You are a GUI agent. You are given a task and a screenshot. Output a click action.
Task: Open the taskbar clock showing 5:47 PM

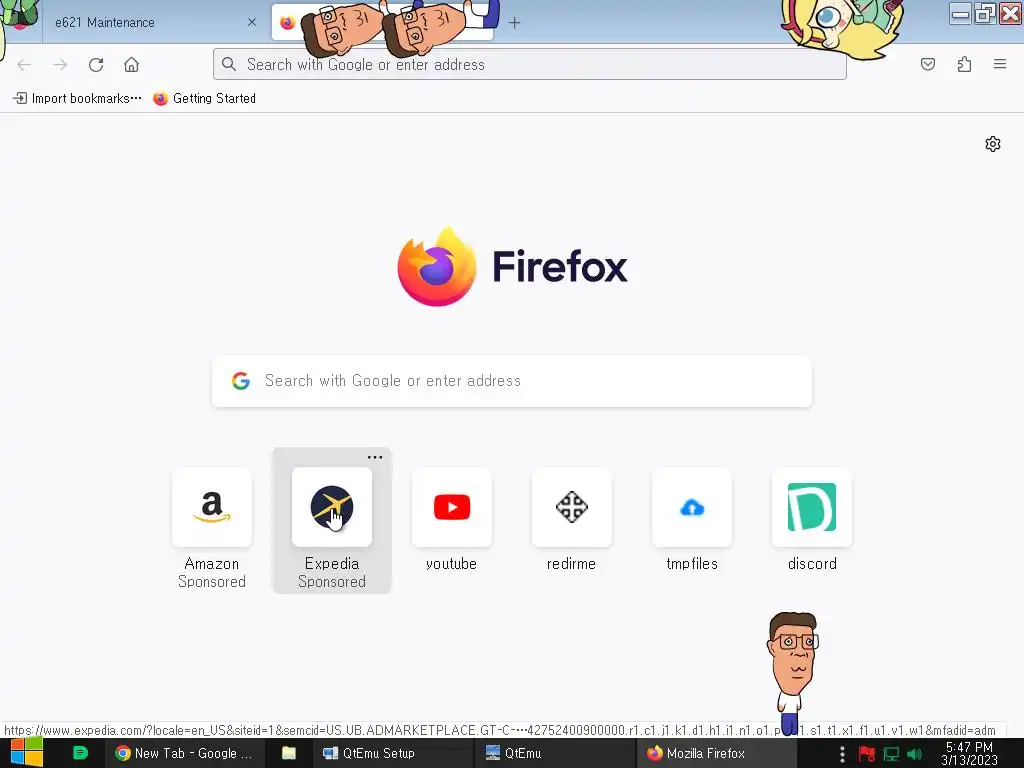click(970, 753)
